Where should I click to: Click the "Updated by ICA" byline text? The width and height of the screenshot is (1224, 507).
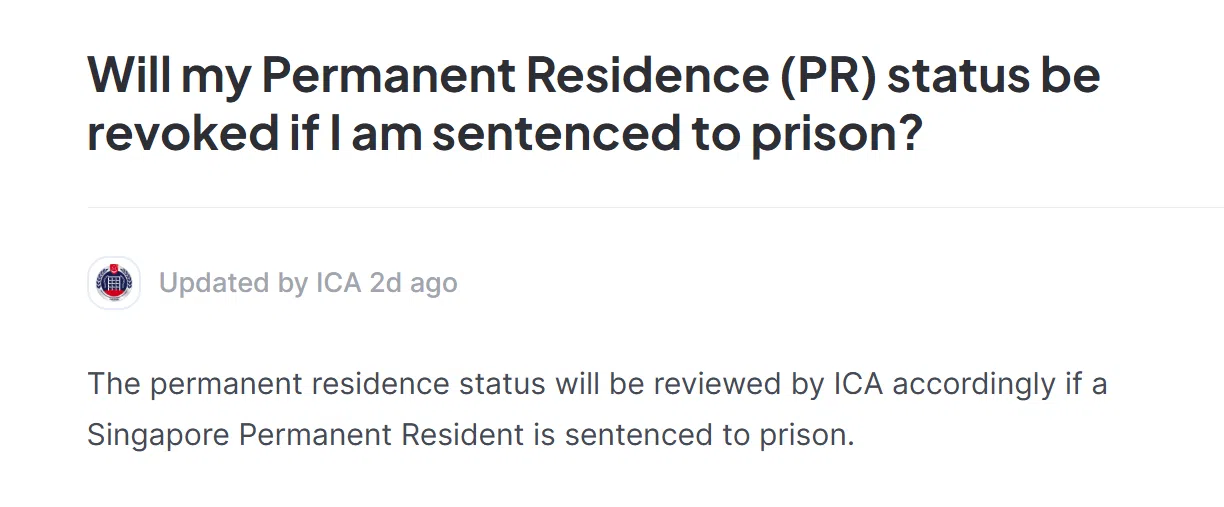[260, 283]
